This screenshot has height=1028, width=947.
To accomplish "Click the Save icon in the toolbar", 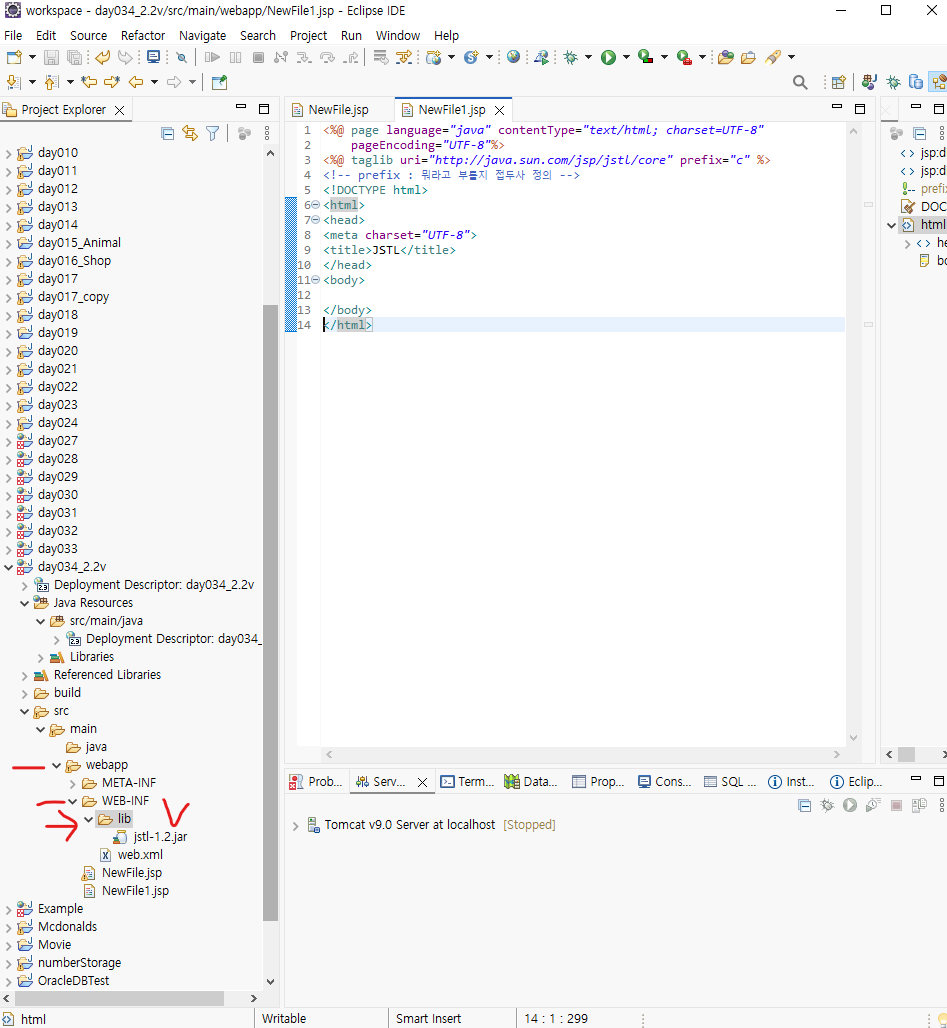I will (51, 58).
